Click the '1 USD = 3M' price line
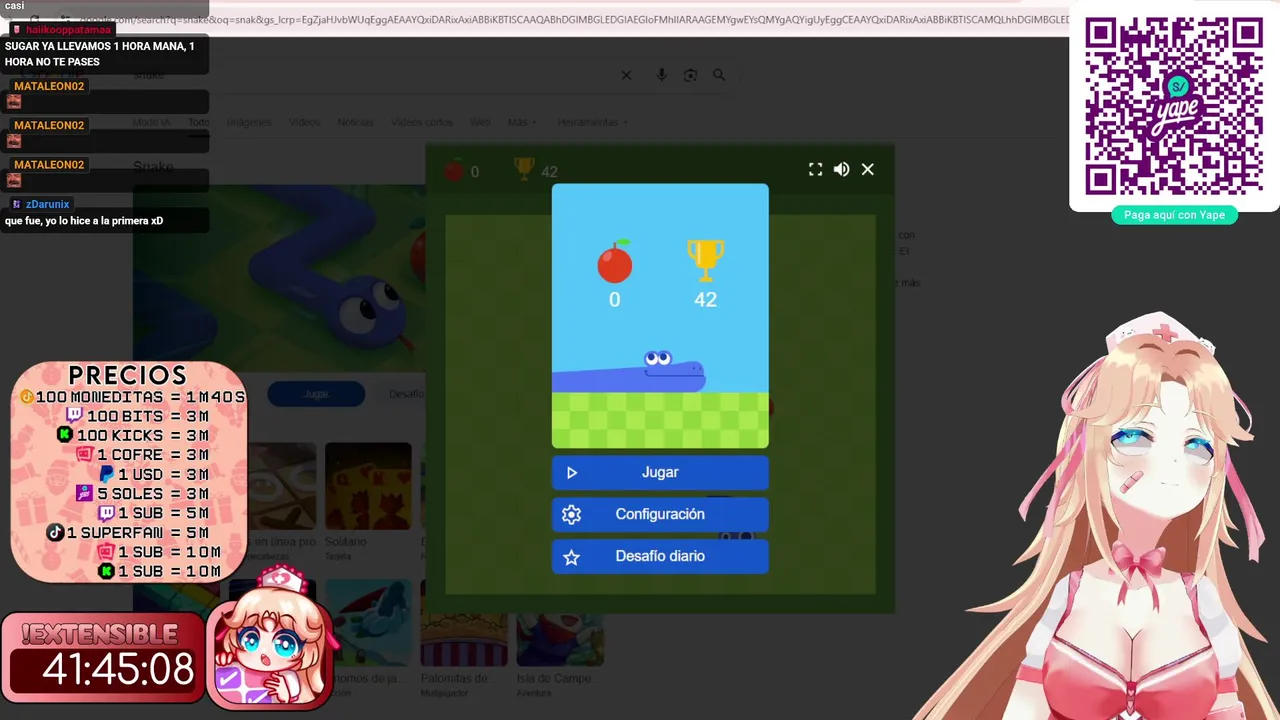This screenshot has height=720, width=1280. click(154, 474)
